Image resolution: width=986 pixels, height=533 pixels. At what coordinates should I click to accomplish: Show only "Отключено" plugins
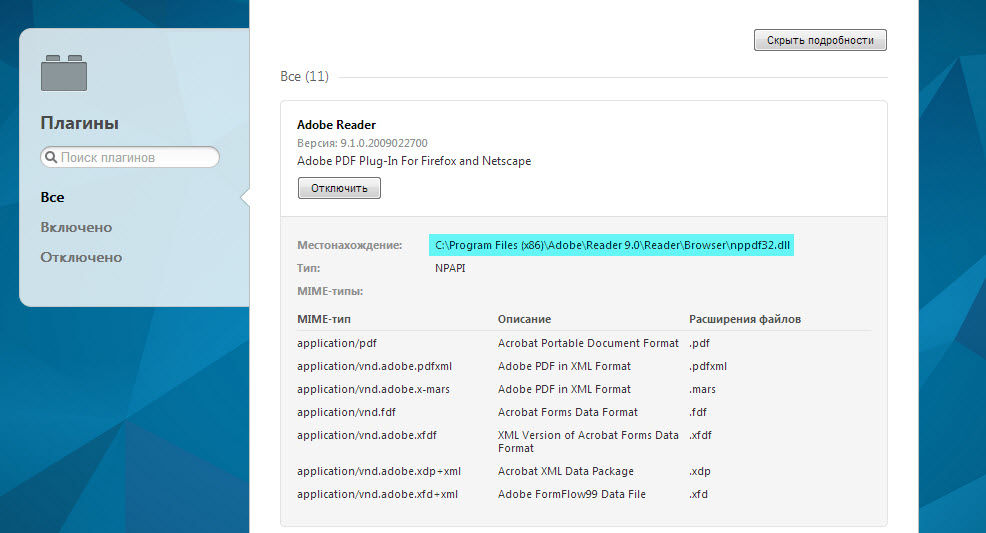point(81,258)
